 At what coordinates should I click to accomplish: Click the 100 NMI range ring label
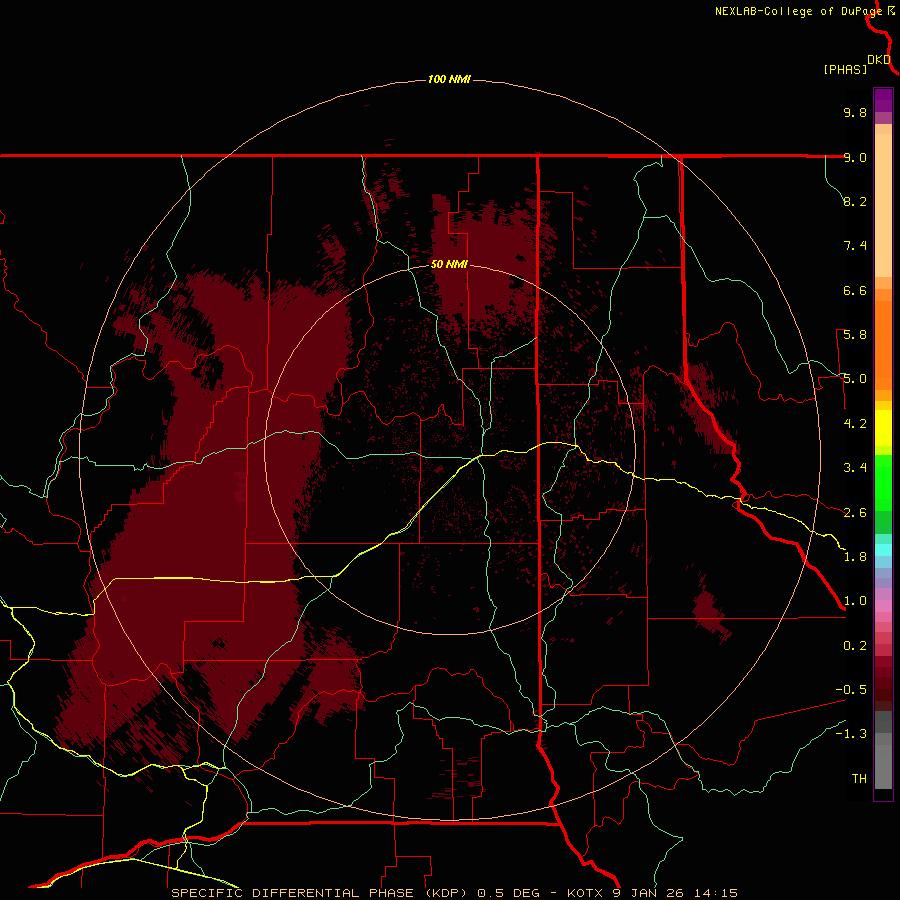click(x=449, y=79)
